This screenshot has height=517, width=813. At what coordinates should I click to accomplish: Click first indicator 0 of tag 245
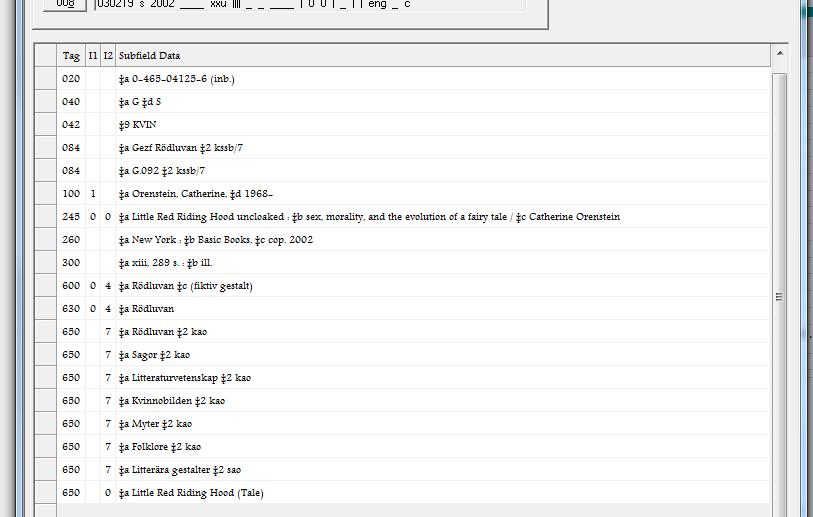[93, 217]
